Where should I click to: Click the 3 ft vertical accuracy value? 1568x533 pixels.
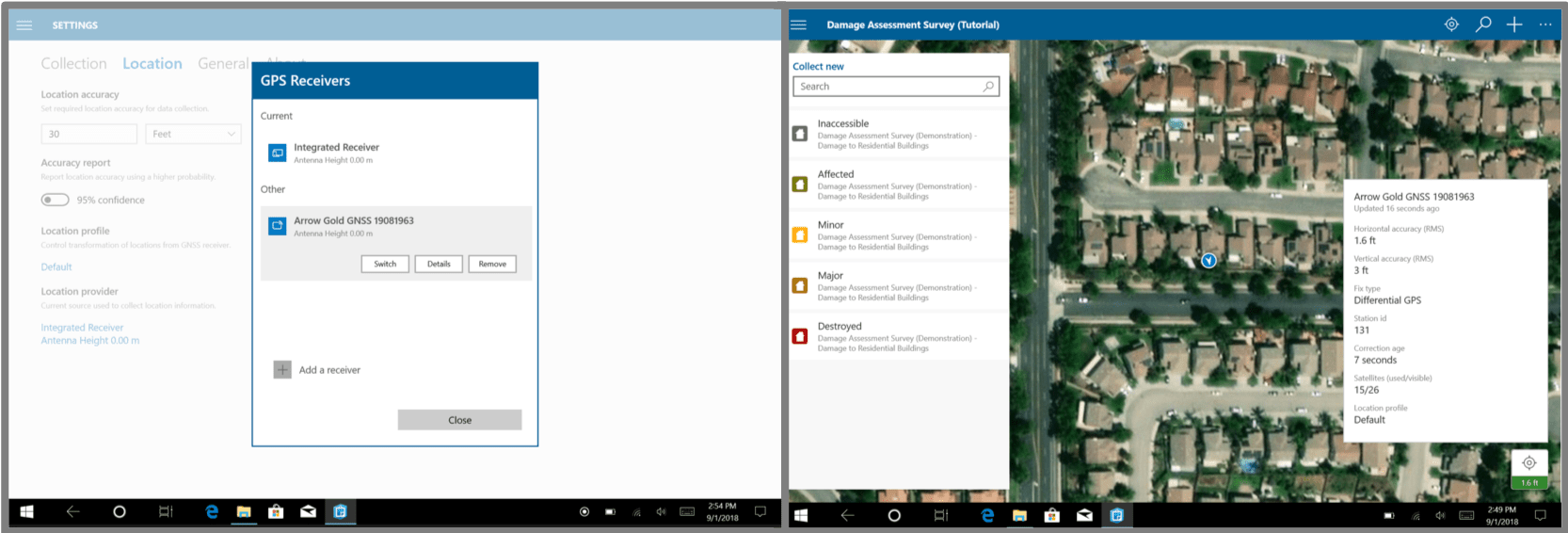(1361, 270)
